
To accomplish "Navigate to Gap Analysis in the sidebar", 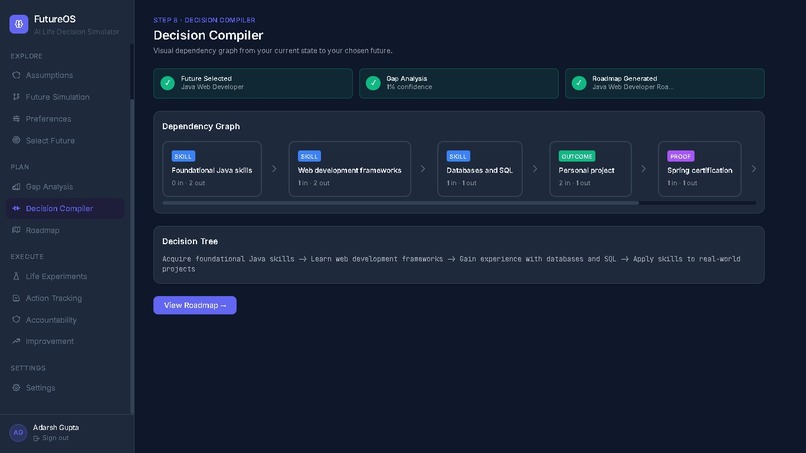I will pyautogui.click(x=65, y=187).
